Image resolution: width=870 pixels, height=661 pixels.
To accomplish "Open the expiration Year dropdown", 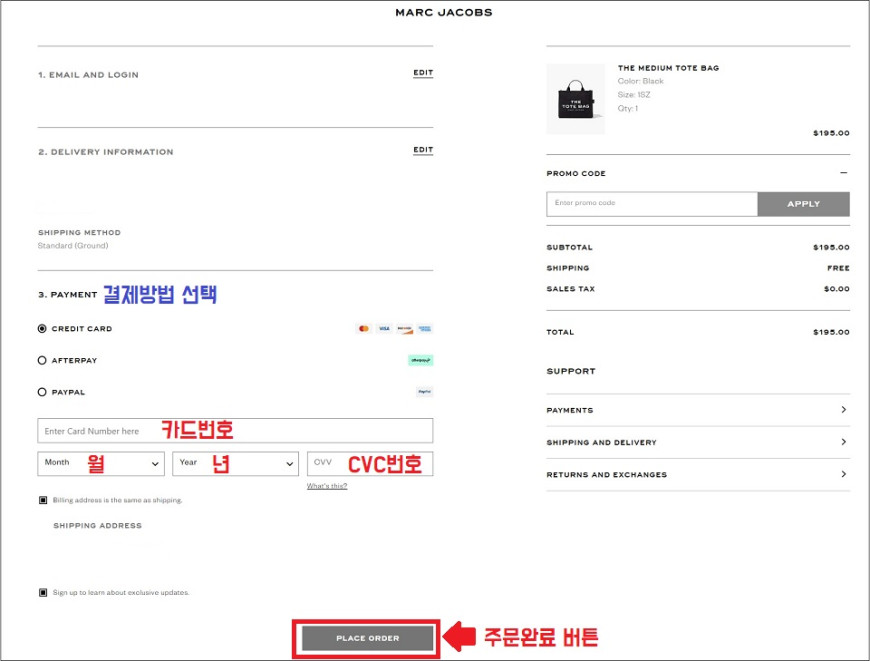I will click(235, 463).
